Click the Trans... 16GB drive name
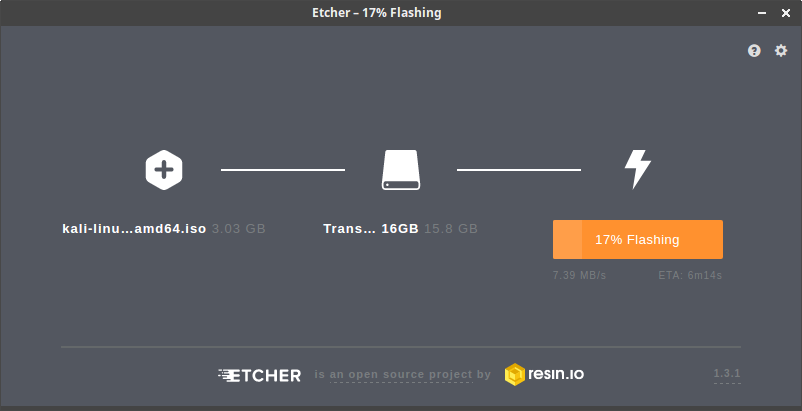802x411 pixels. tap(371, 229)
